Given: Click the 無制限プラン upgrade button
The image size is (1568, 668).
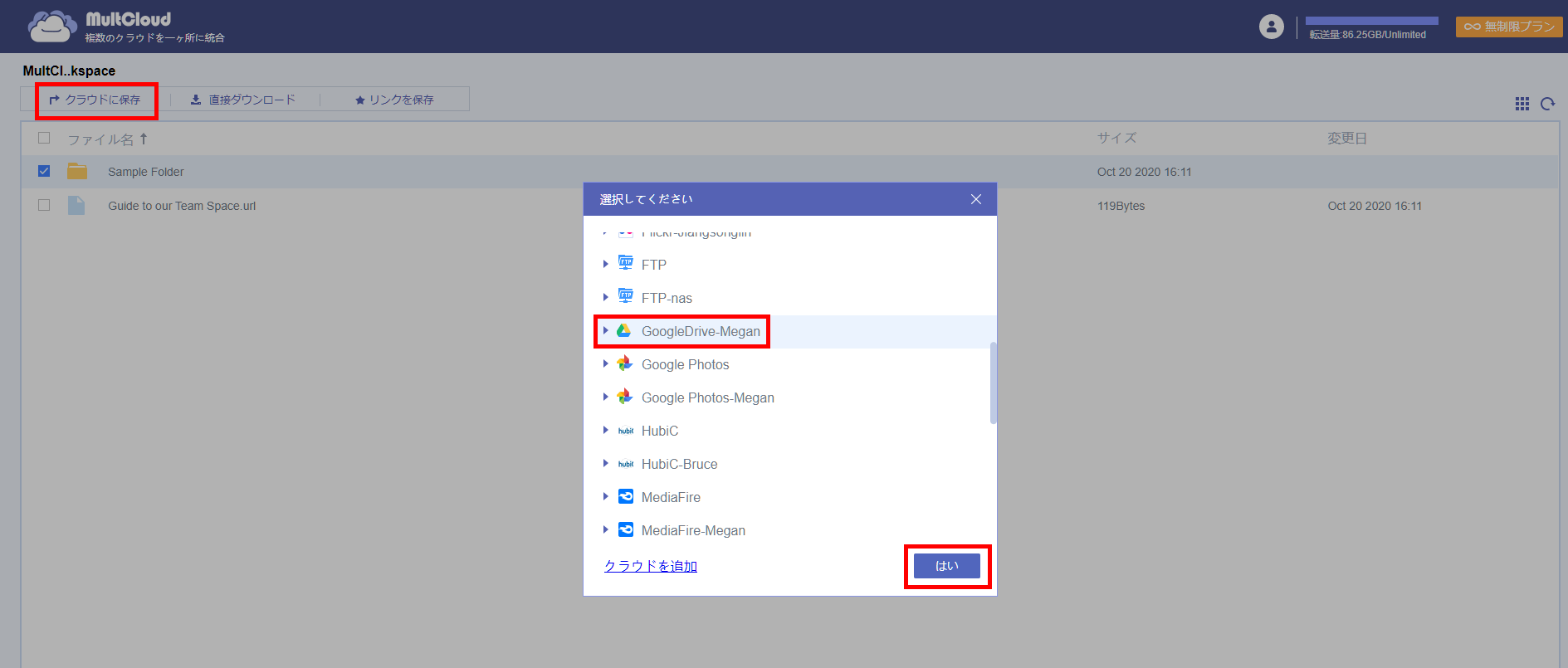Looking at the screenshot, I should [x=1509, y=27].
